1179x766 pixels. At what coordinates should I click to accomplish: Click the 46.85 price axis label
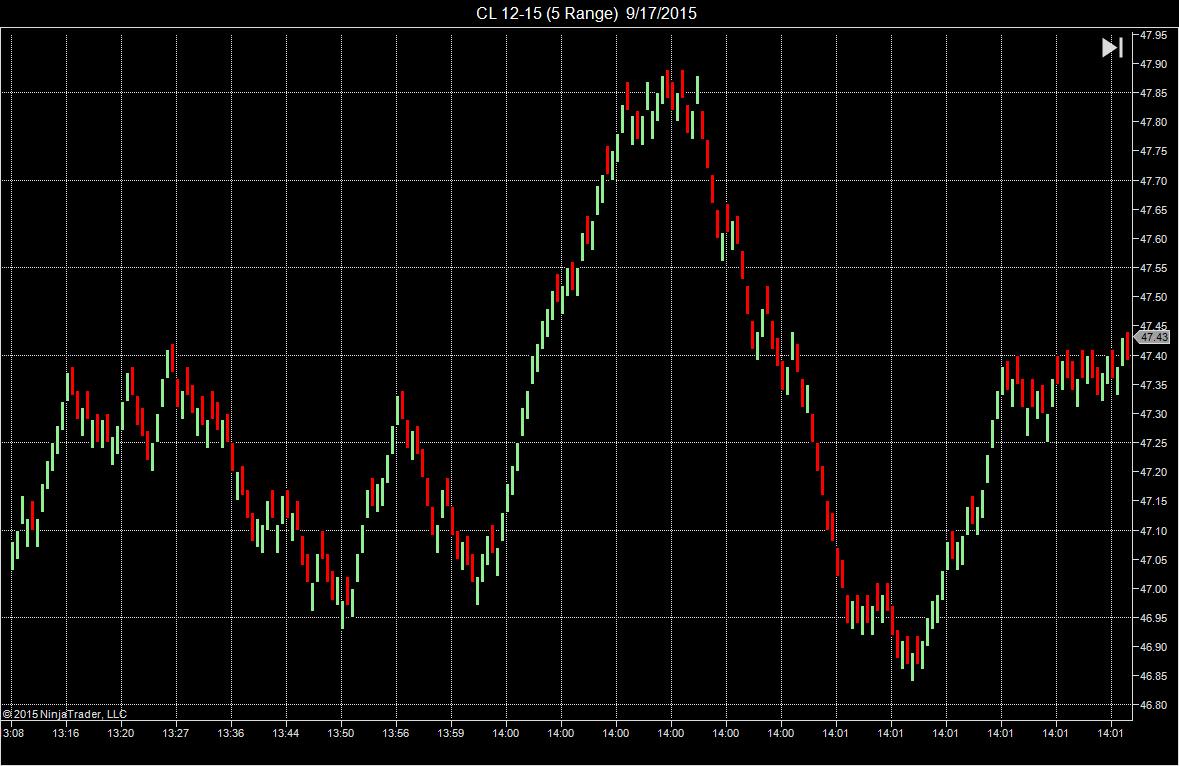1154,677
